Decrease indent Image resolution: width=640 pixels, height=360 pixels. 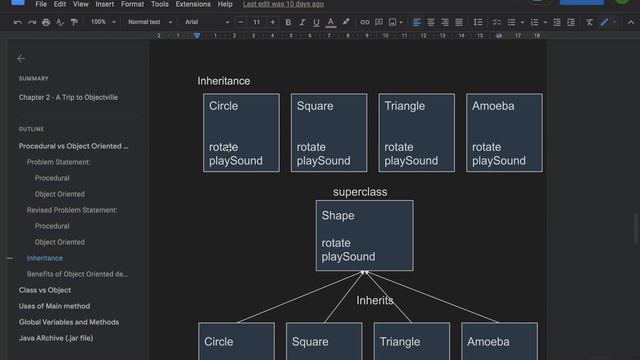557,22
